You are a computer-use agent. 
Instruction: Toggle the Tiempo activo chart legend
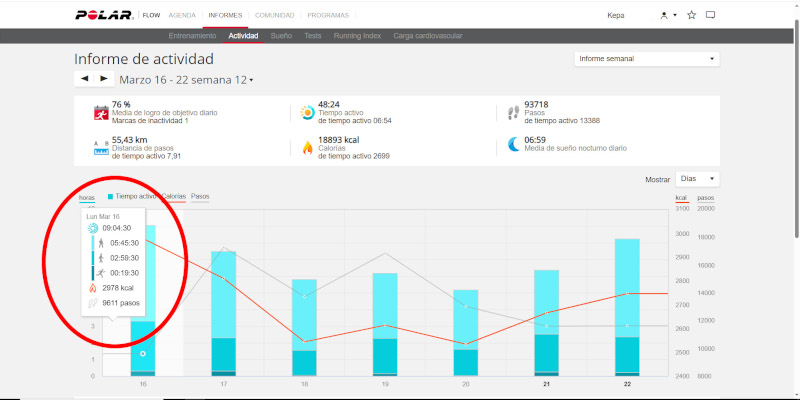pyautogui.click(x=138, y=197)
